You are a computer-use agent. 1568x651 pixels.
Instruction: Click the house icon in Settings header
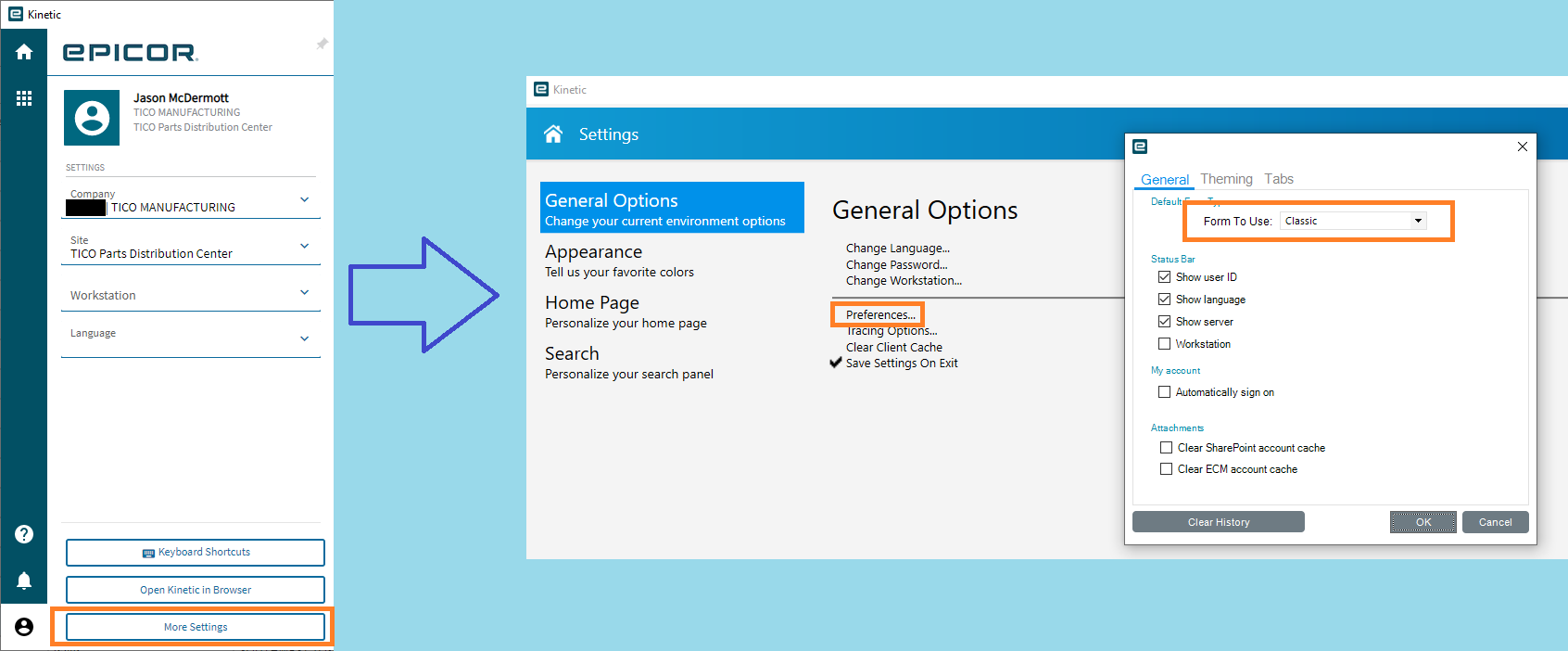[553, 134]
